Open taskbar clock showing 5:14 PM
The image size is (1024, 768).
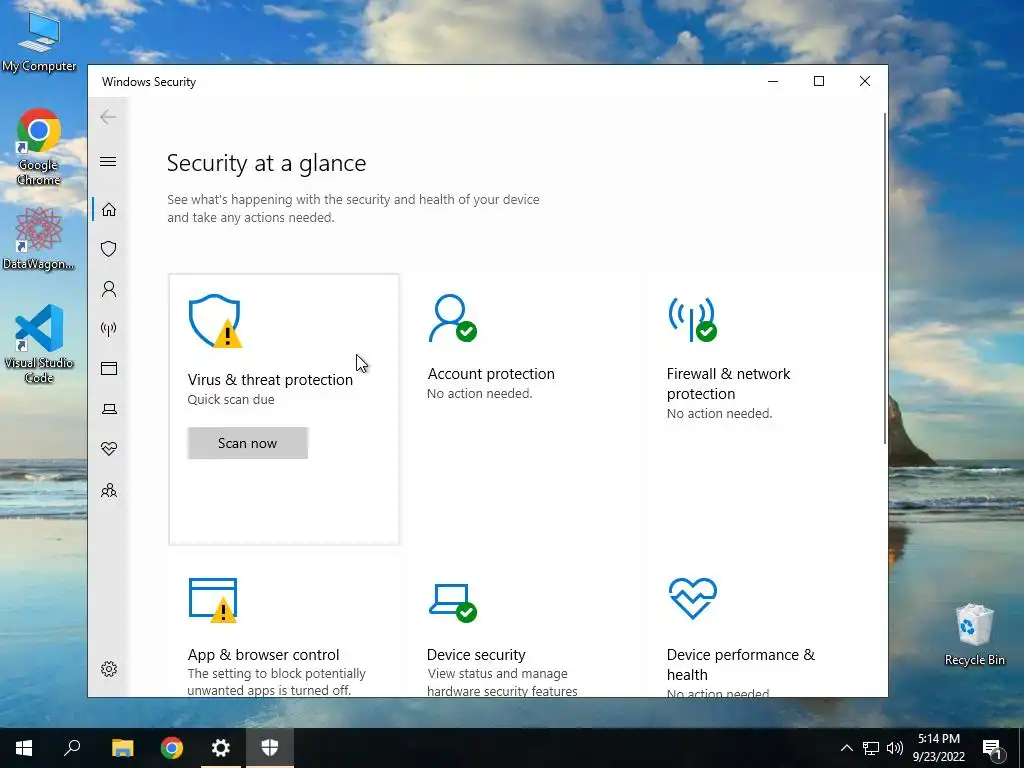point(938,748)
